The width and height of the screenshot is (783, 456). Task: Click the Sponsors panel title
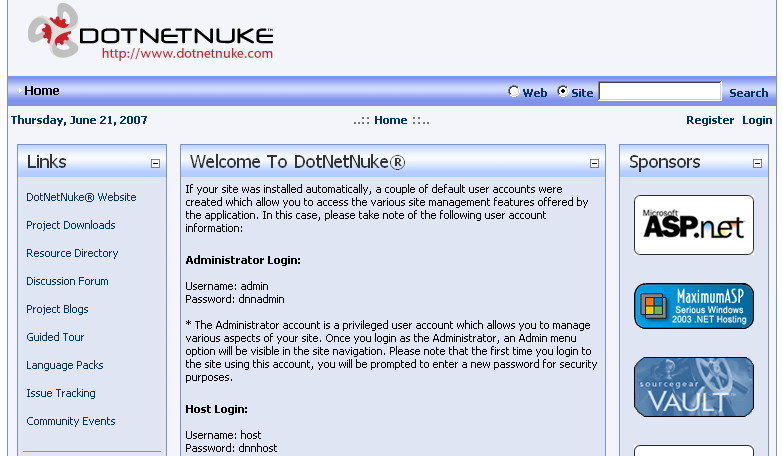click(x=665, y=162)
